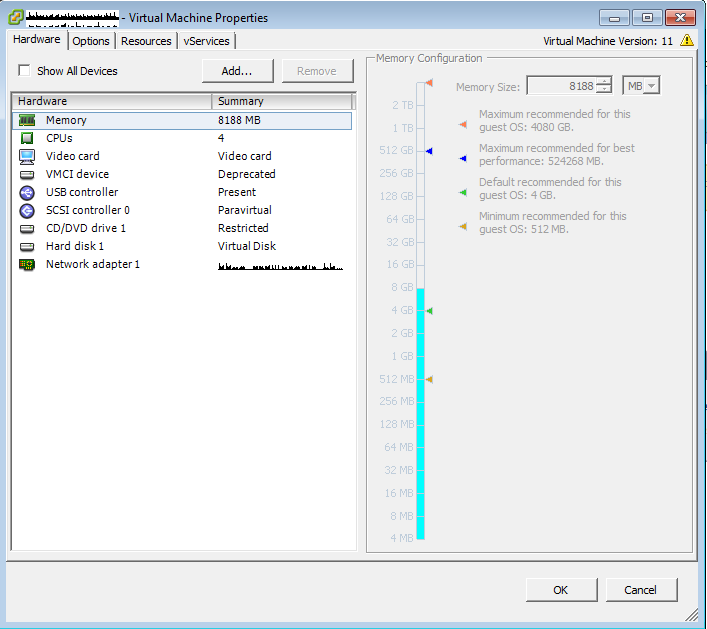Click the USB controller icon
Screen dimensions: 707x629
27,192
